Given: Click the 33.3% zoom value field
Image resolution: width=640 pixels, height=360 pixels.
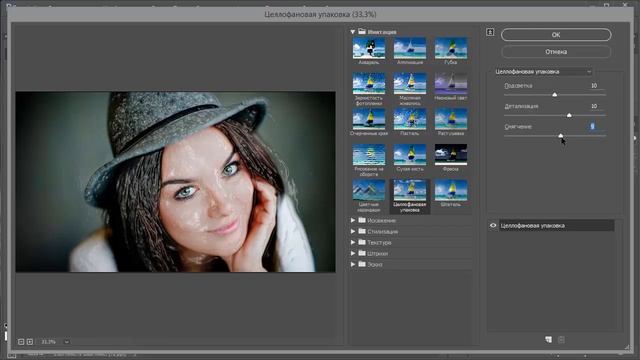Looking at the screenshot, I should (x=49, y=342).
